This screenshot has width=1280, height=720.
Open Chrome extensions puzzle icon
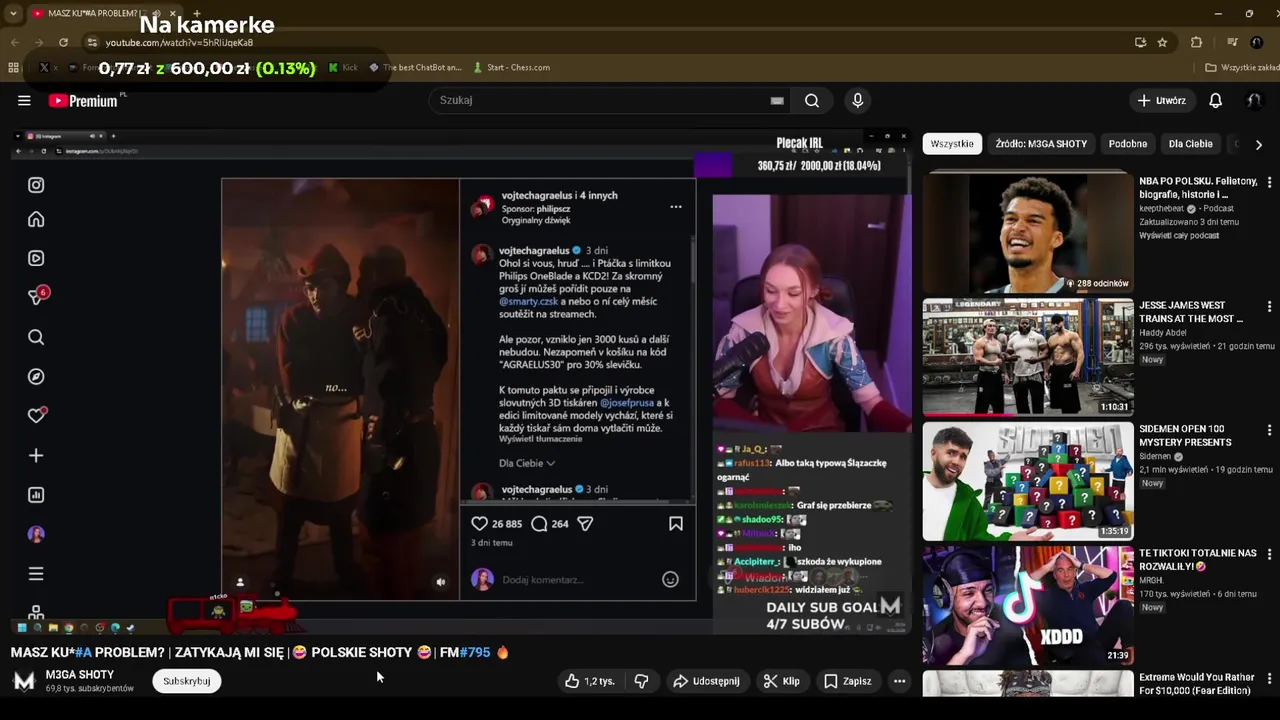point(1196,42)
